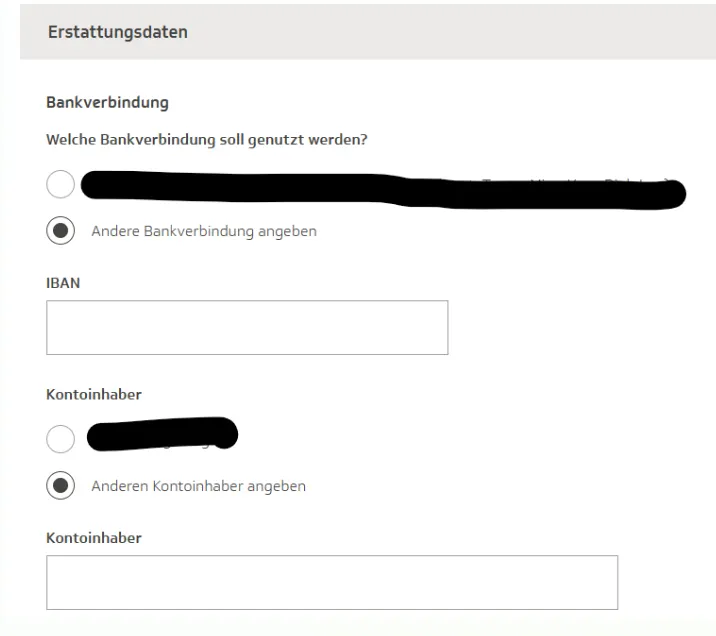Click the 'Andere Bankverbindung angeben' label text
The width and height of the screenshot is (716, 636).
point(204,231)
